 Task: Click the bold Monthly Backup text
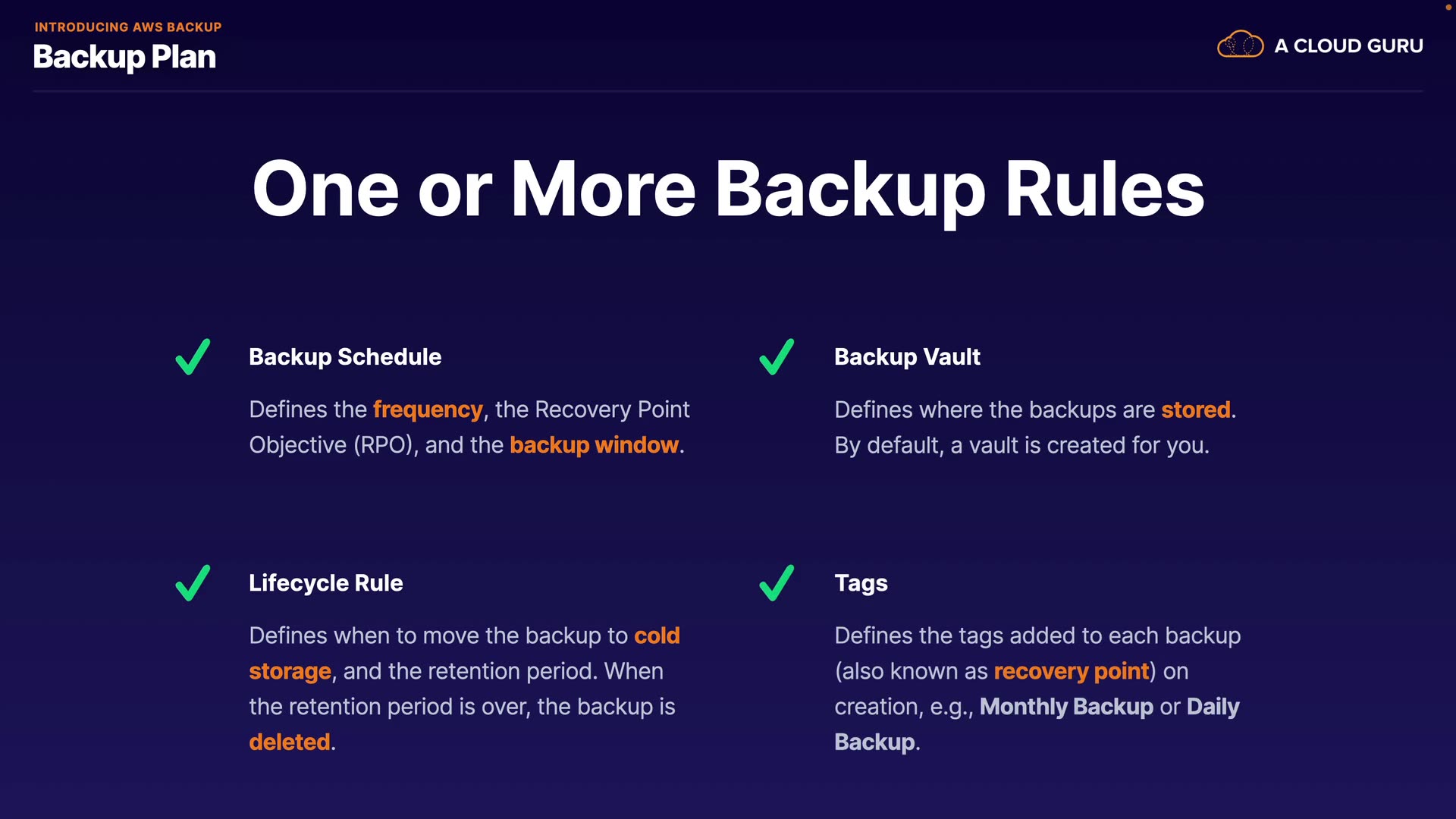tap(1066, 707)
